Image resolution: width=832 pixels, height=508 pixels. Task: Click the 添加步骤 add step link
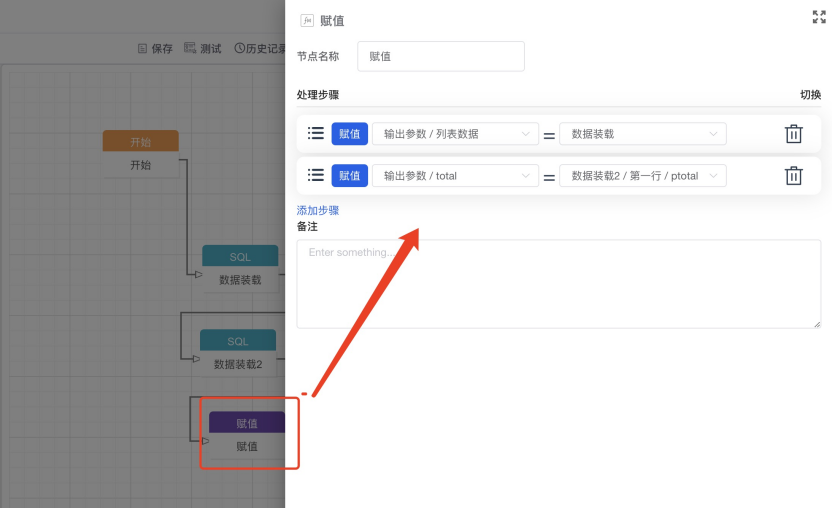(318, 210)
